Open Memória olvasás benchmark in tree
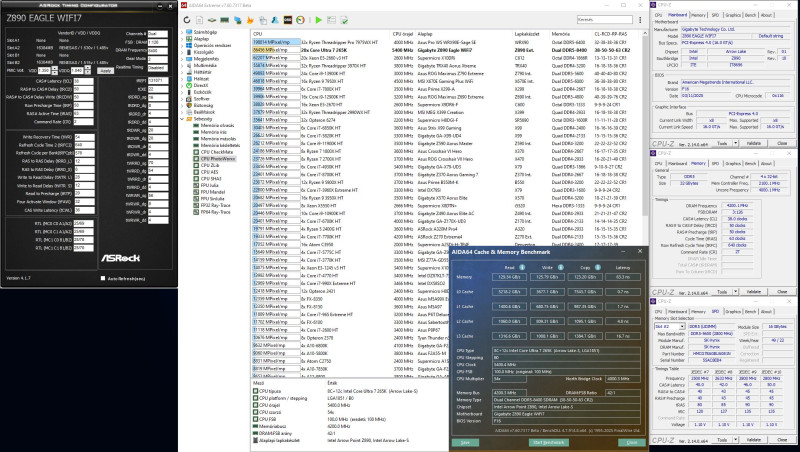 click(x=217, y=125)
